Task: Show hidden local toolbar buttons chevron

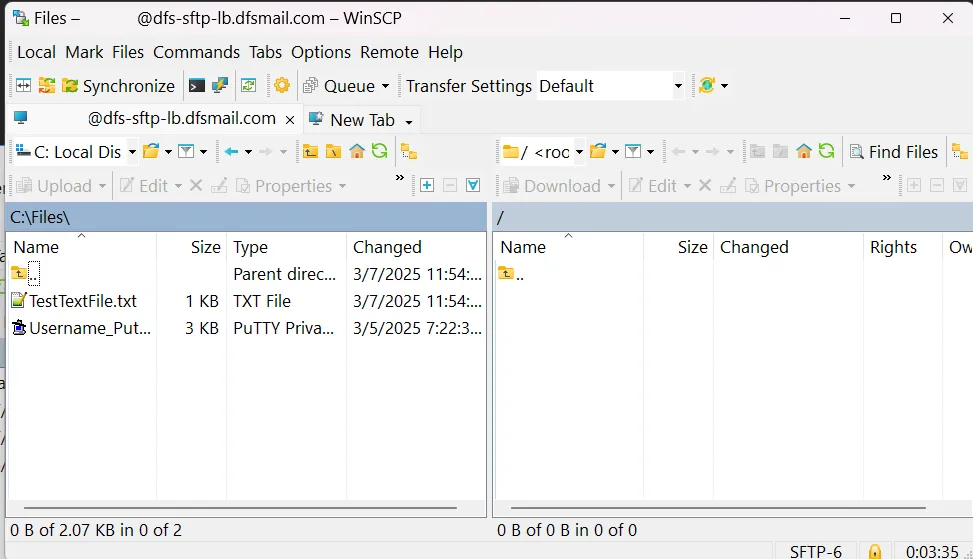Action: tap(400, 178)
